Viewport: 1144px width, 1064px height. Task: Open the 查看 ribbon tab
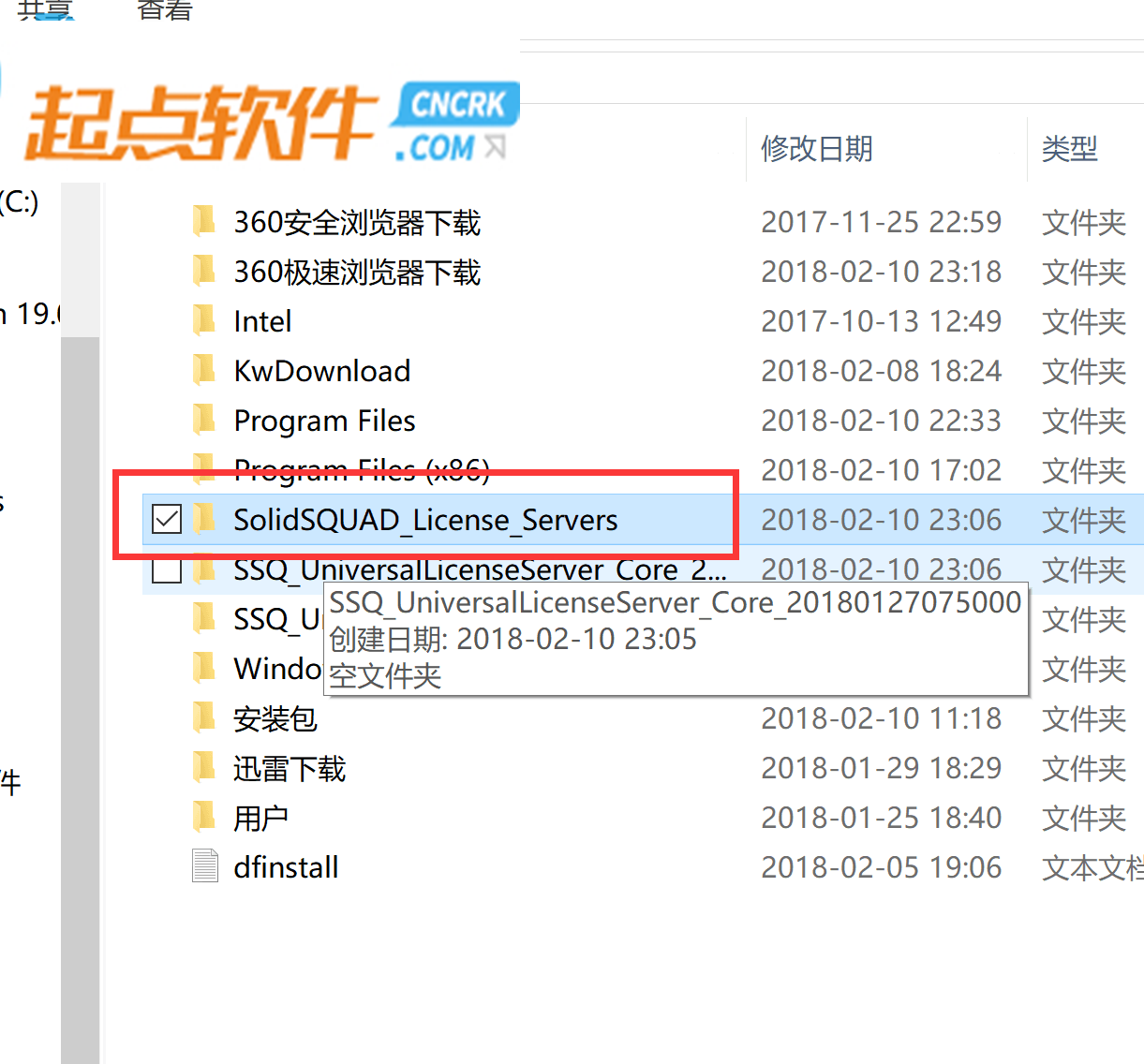(x=164, y=9)
